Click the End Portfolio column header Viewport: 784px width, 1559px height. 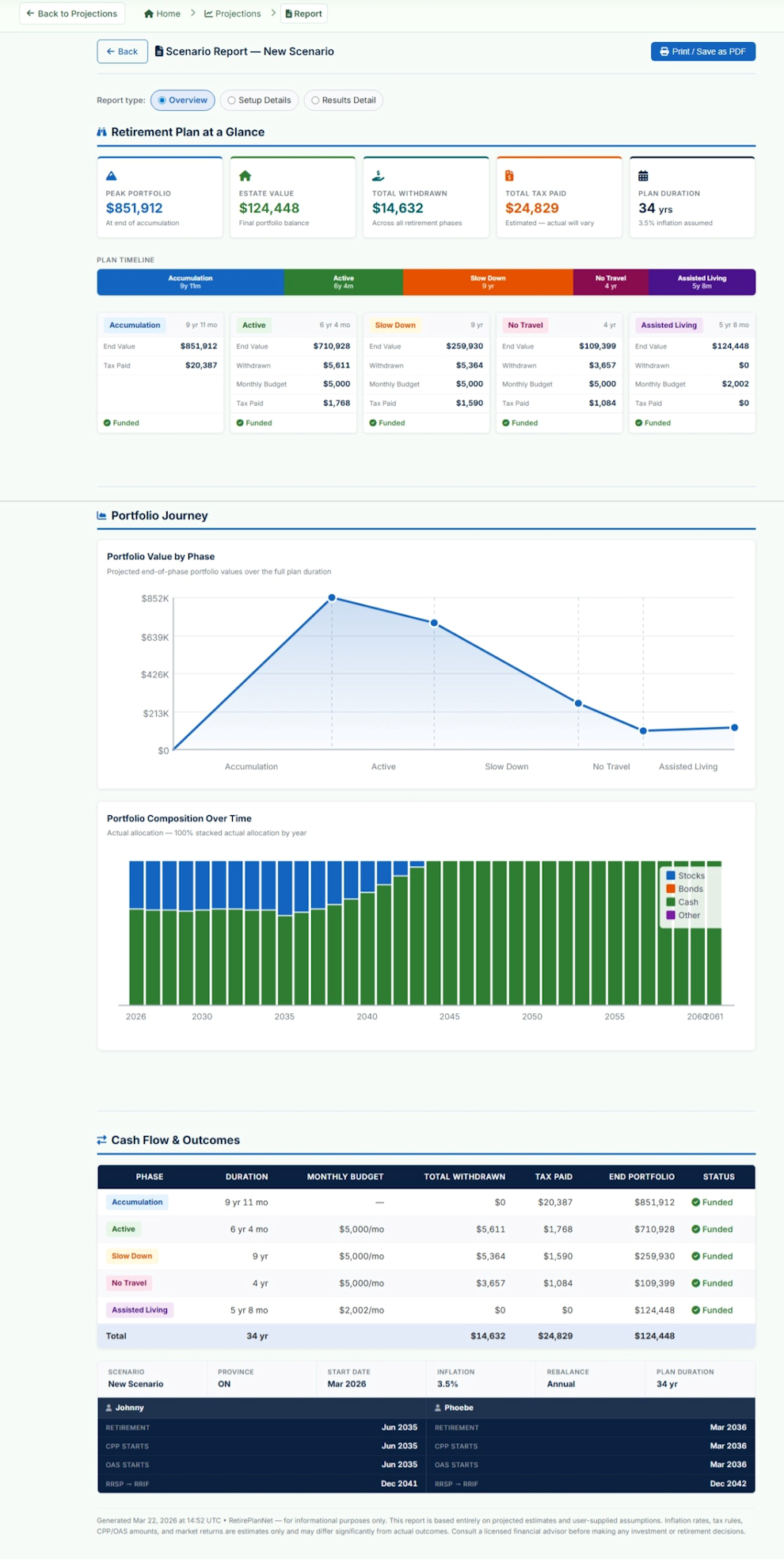(641, 1177)
